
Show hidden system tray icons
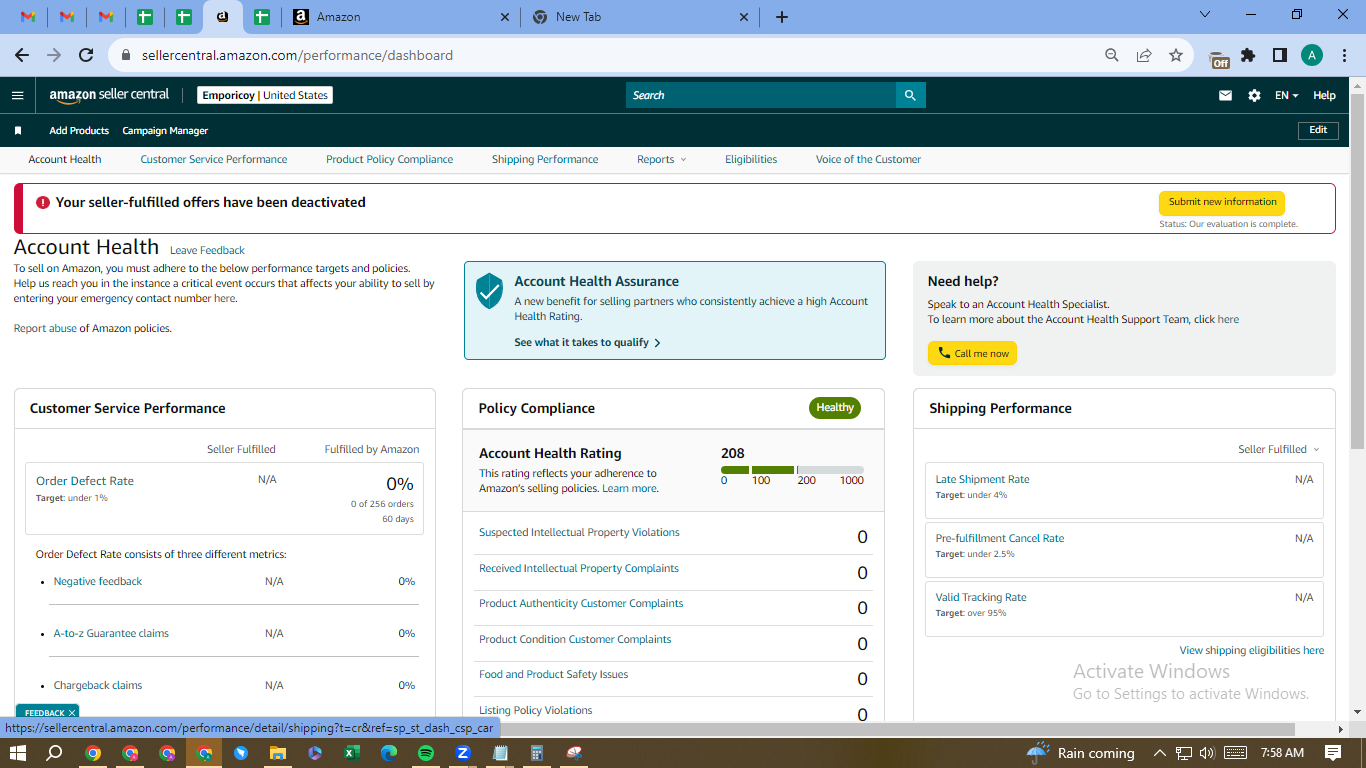click(1160, 753)
